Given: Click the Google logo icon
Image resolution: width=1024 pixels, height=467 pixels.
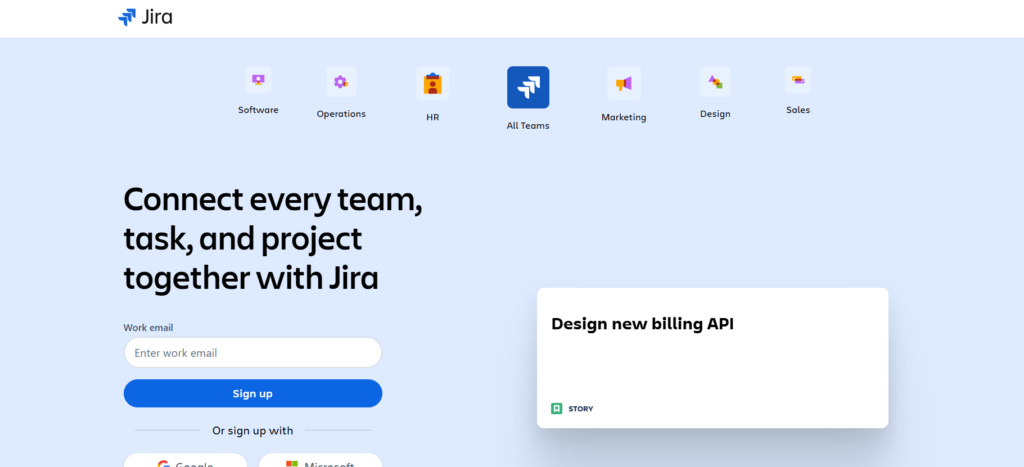Looking at the screenshot, I should coord(163,464).
